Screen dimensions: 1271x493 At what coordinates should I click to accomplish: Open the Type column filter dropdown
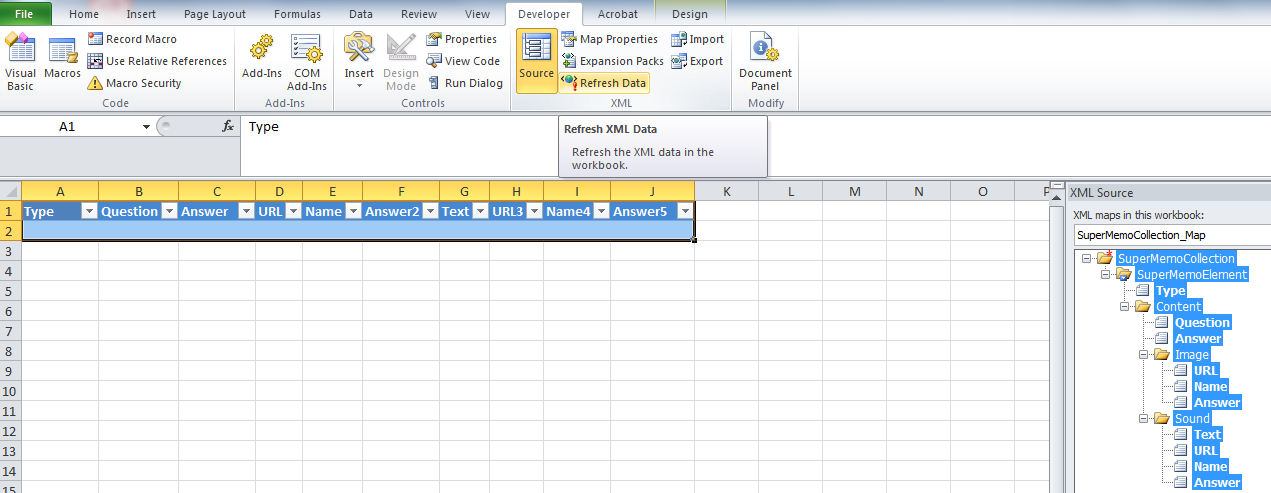[88, 211]
